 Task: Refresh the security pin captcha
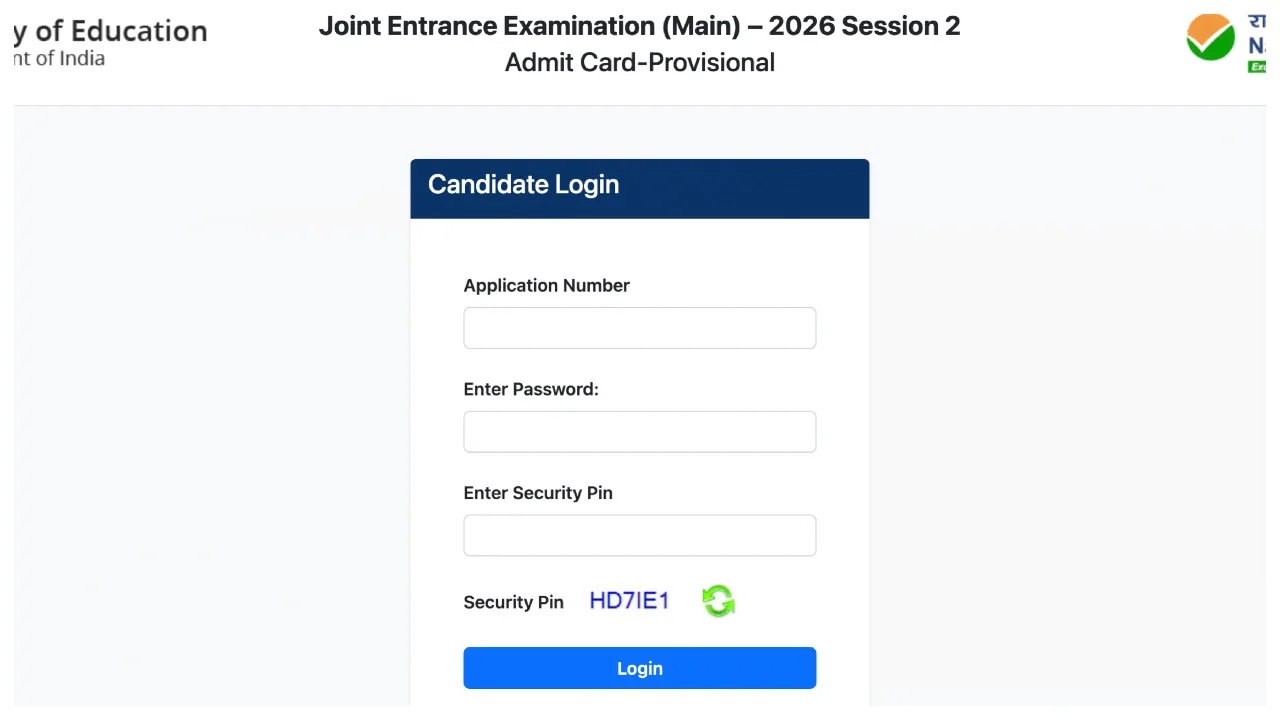tap(718, 601)
